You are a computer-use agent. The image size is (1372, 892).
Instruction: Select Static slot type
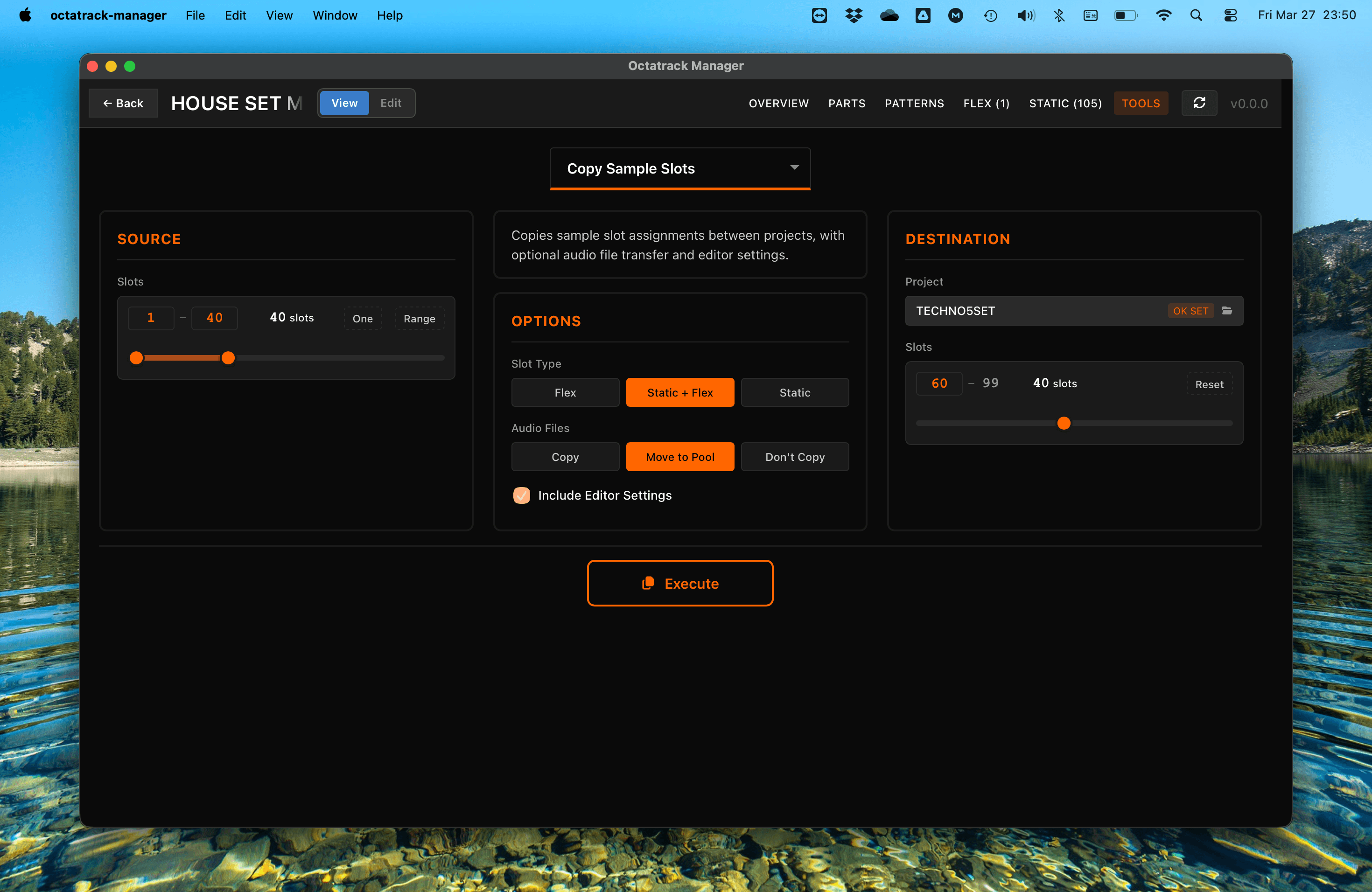point(795,392)
